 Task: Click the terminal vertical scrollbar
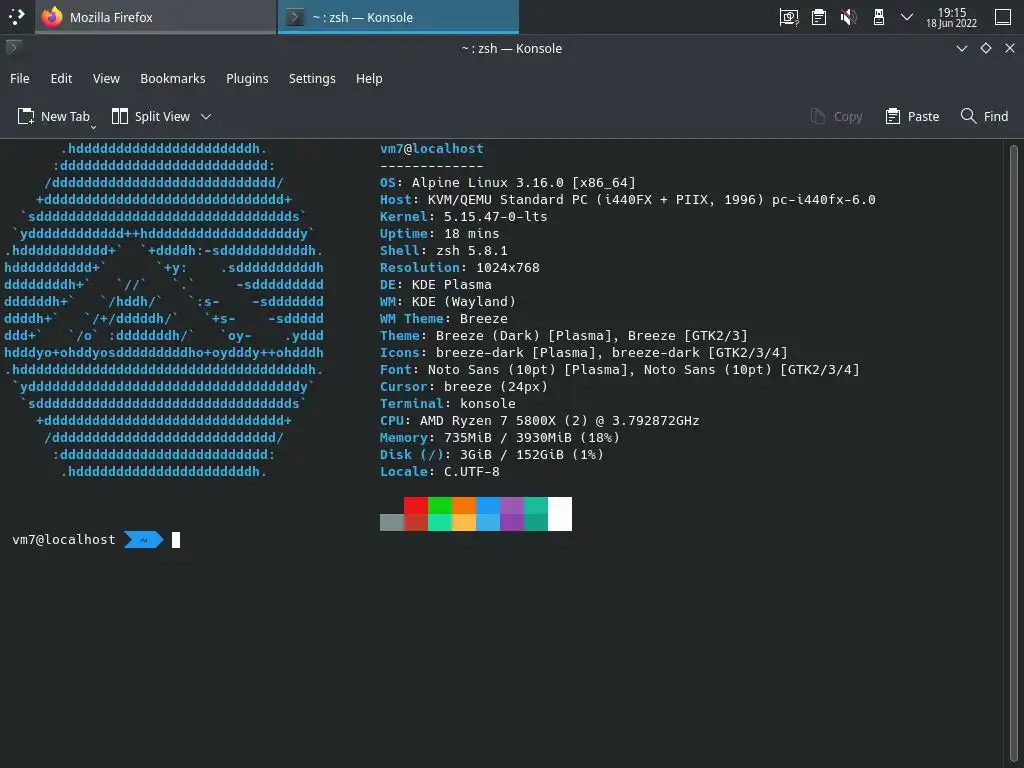1014,453
